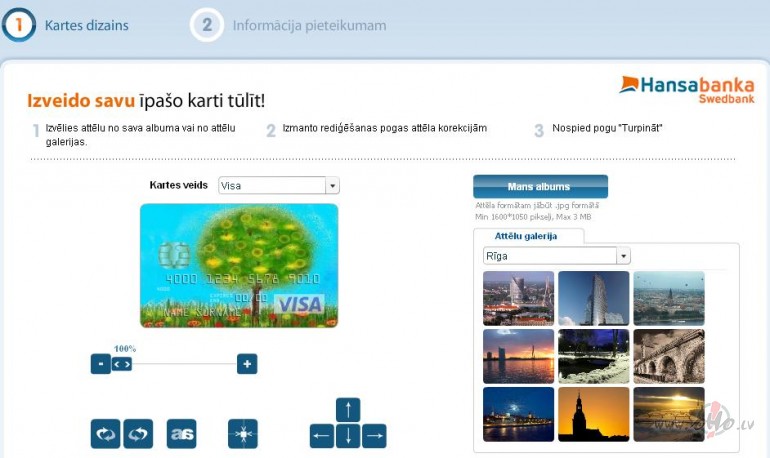
Task: Click the zoom slider track
Action: click(184, 364)
